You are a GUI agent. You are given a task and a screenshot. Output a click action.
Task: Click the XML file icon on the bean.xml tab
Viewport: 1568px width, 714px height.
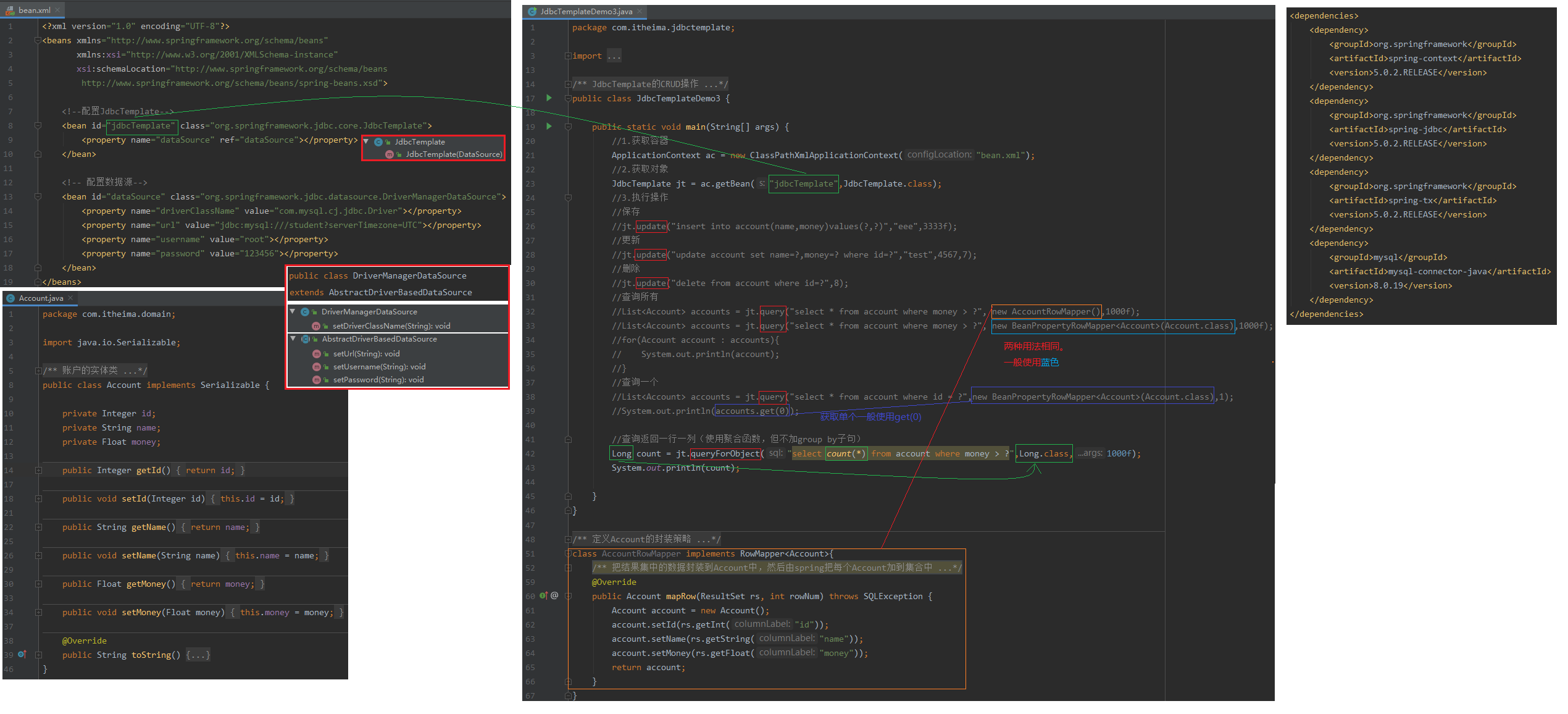[x=10, y=10]
